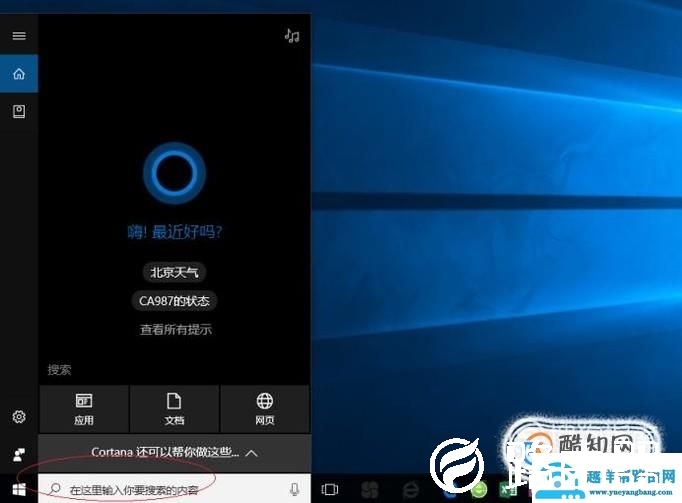The height and width of the screenshot is (503, 682).
Task: Open the Cortana Notebook icon
Action: point(18,112)
